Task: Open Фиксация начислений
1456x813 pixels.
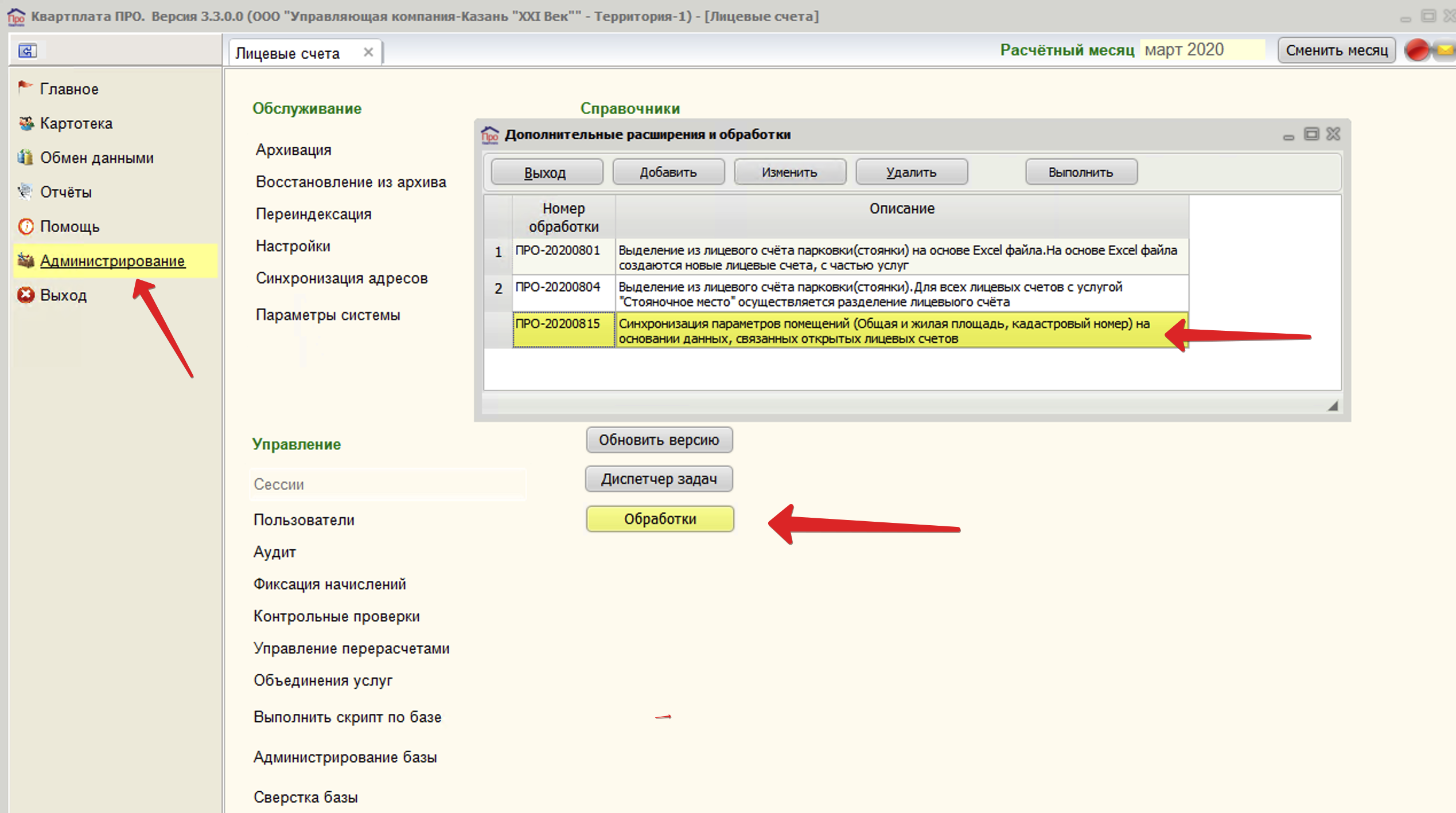Action: click(330, 584)
